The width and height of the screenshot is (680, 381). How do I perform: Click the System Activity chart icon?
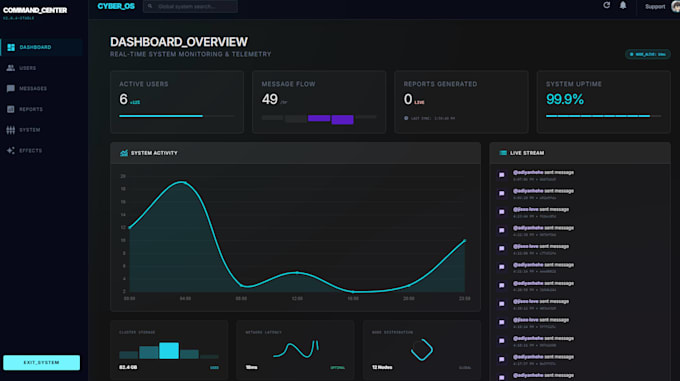click(x=124, y=153)
